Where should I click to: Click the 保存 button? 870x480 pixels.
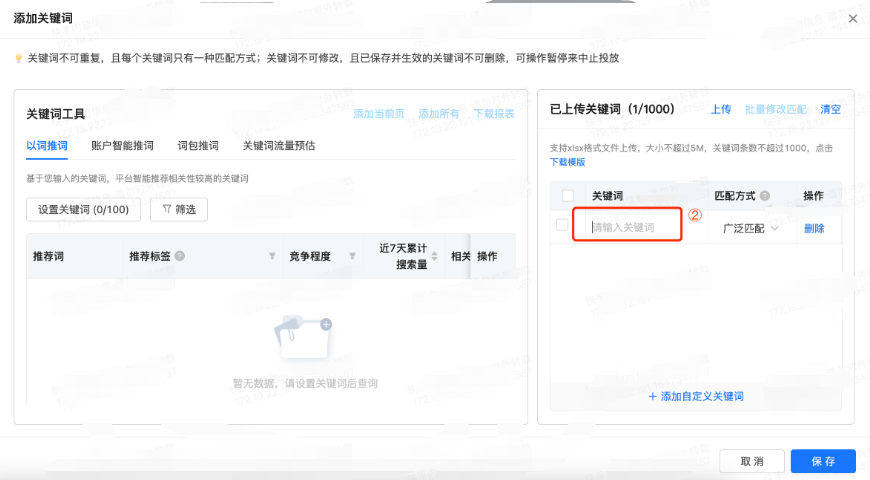tap(823, 461)
